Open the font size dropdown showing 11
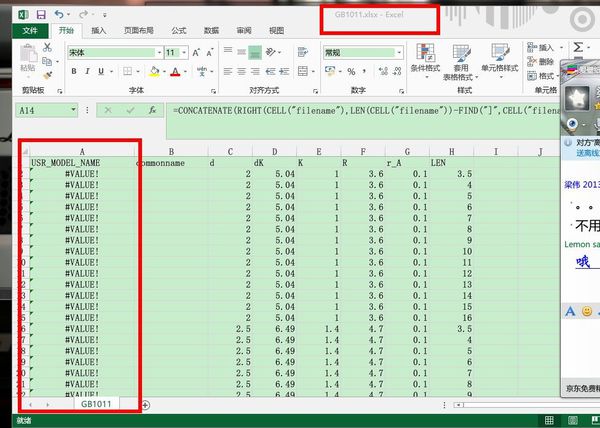 [x=184, y=52]
